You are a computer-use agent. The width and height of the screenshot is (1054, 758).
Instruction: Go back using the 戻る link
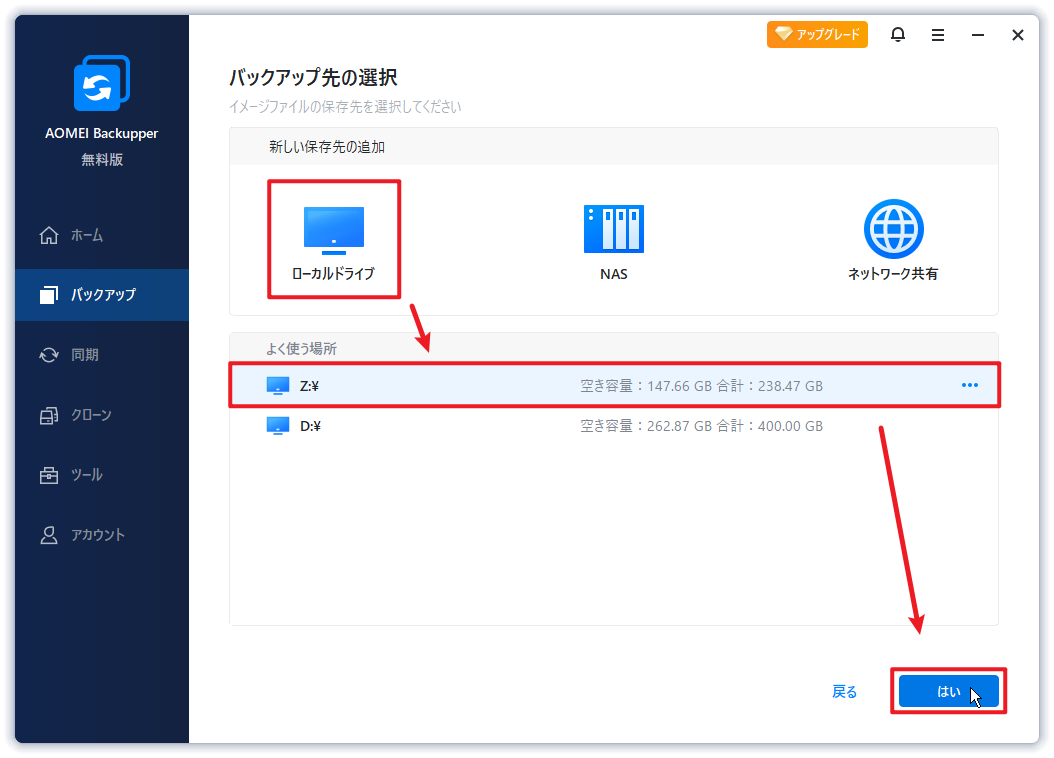point(844,691)
